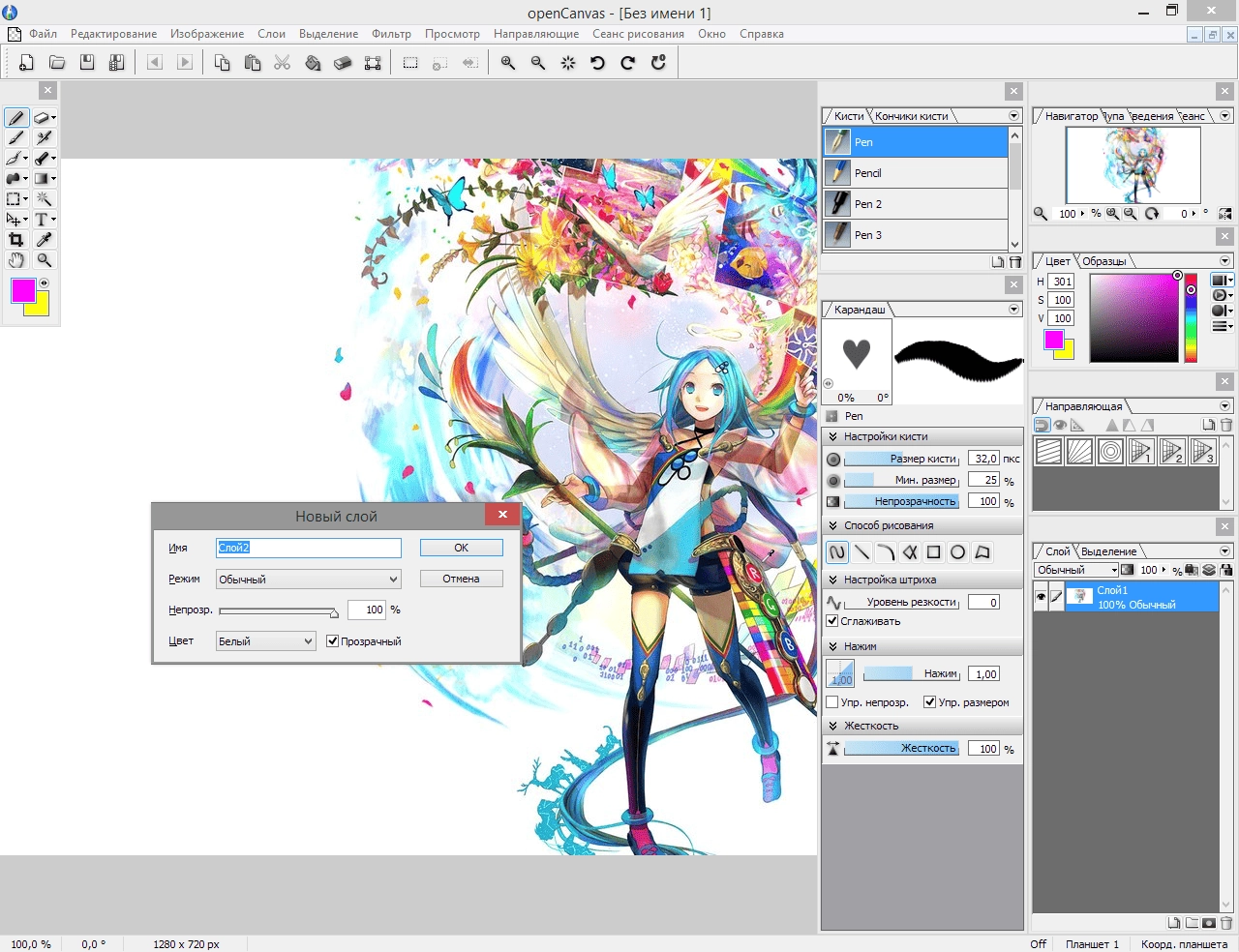Pick the Crop tool
The image size is (1239, 952).
[16, 240]
